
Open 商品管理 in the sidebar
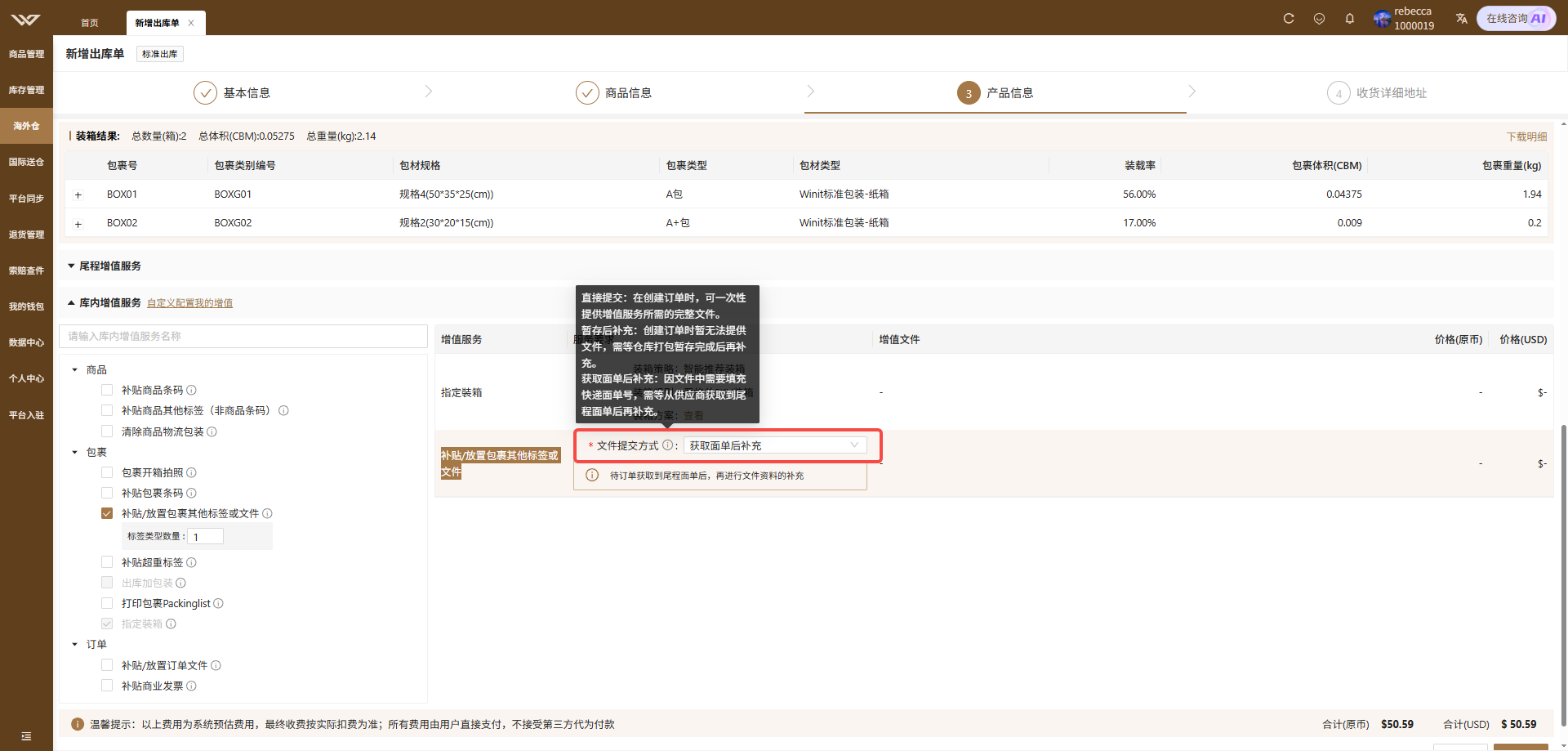coord(26,54)
